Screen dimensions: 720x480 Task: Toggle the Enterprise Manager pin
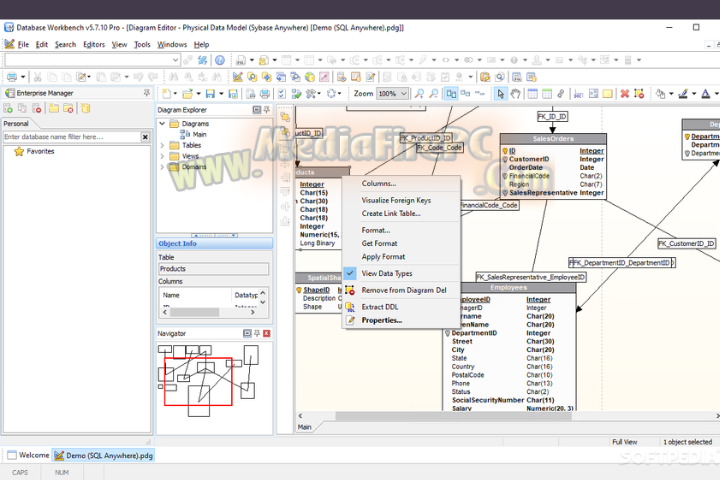tap(146, 93)
